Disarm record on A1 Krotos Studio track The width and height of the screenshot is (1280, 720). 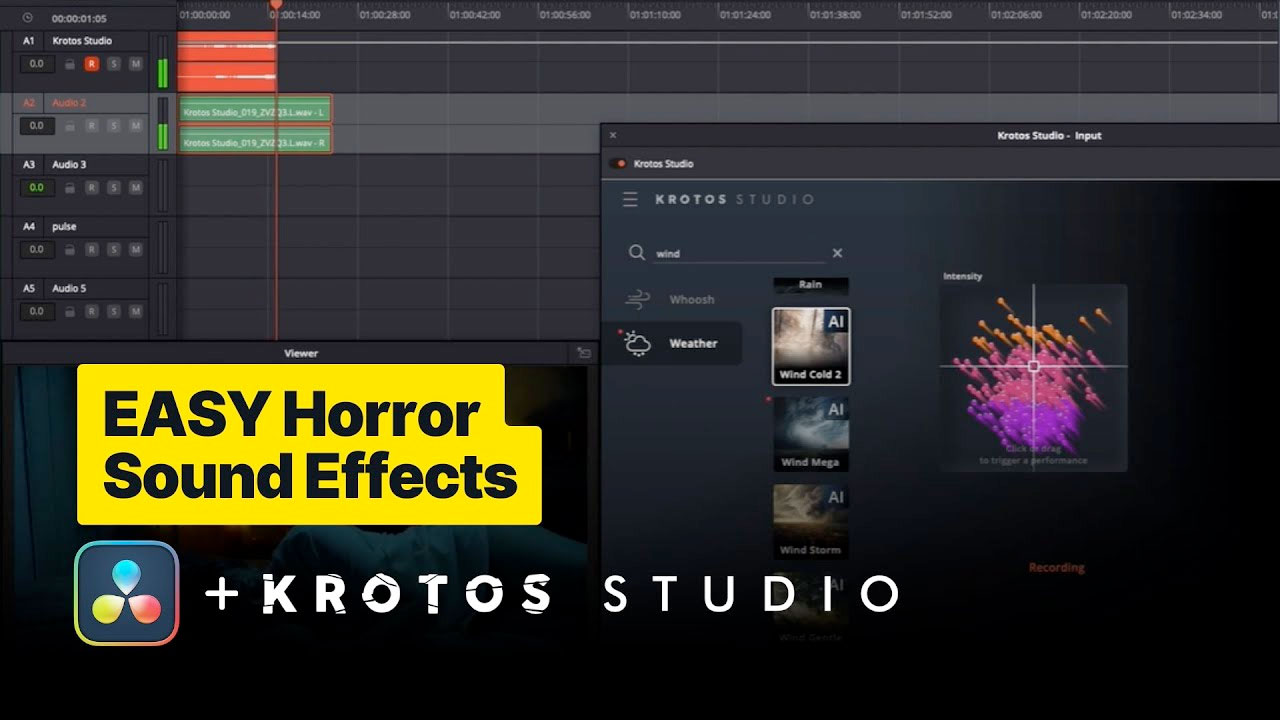tap(92, 64)
